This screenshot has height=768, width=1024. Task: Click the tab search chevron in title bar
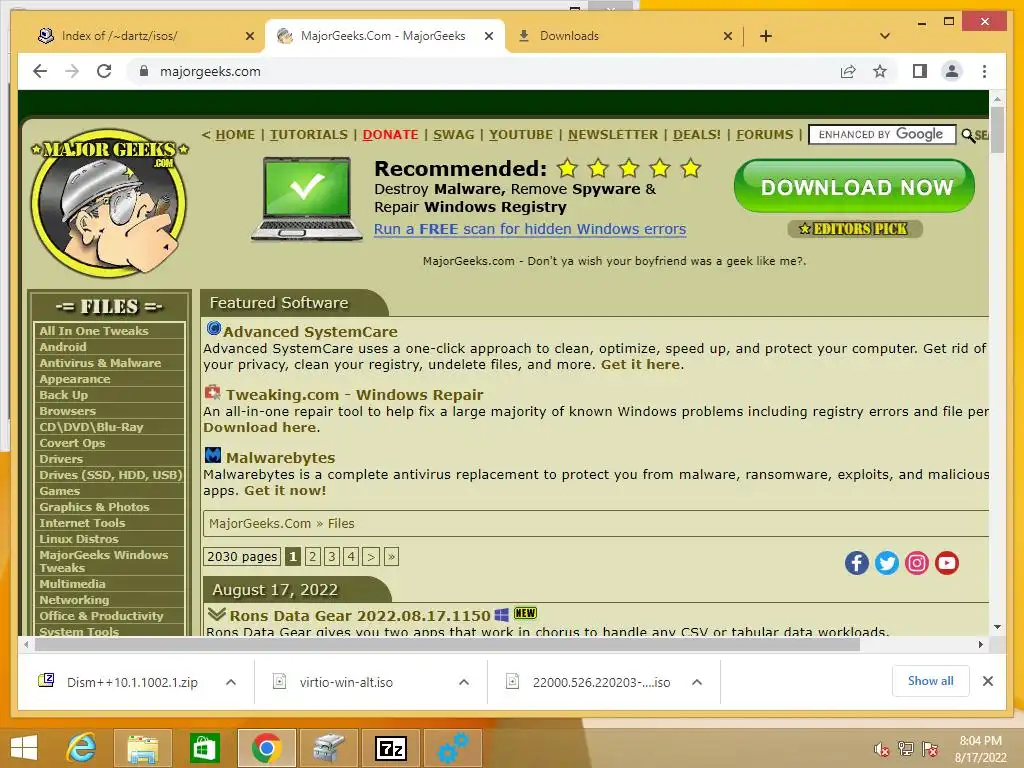tap(884, 36)
